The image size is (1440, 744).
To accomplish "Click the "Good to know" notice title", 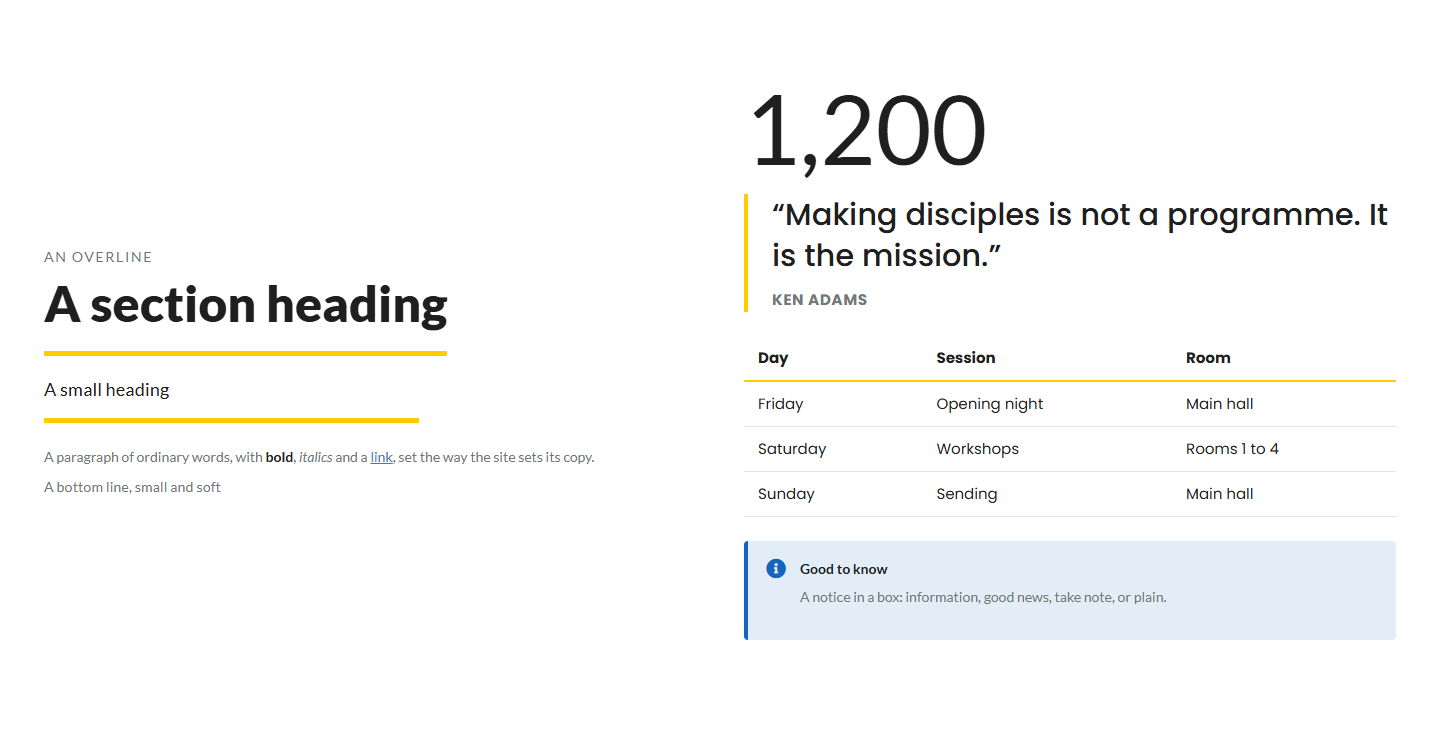I will (843, 569).
